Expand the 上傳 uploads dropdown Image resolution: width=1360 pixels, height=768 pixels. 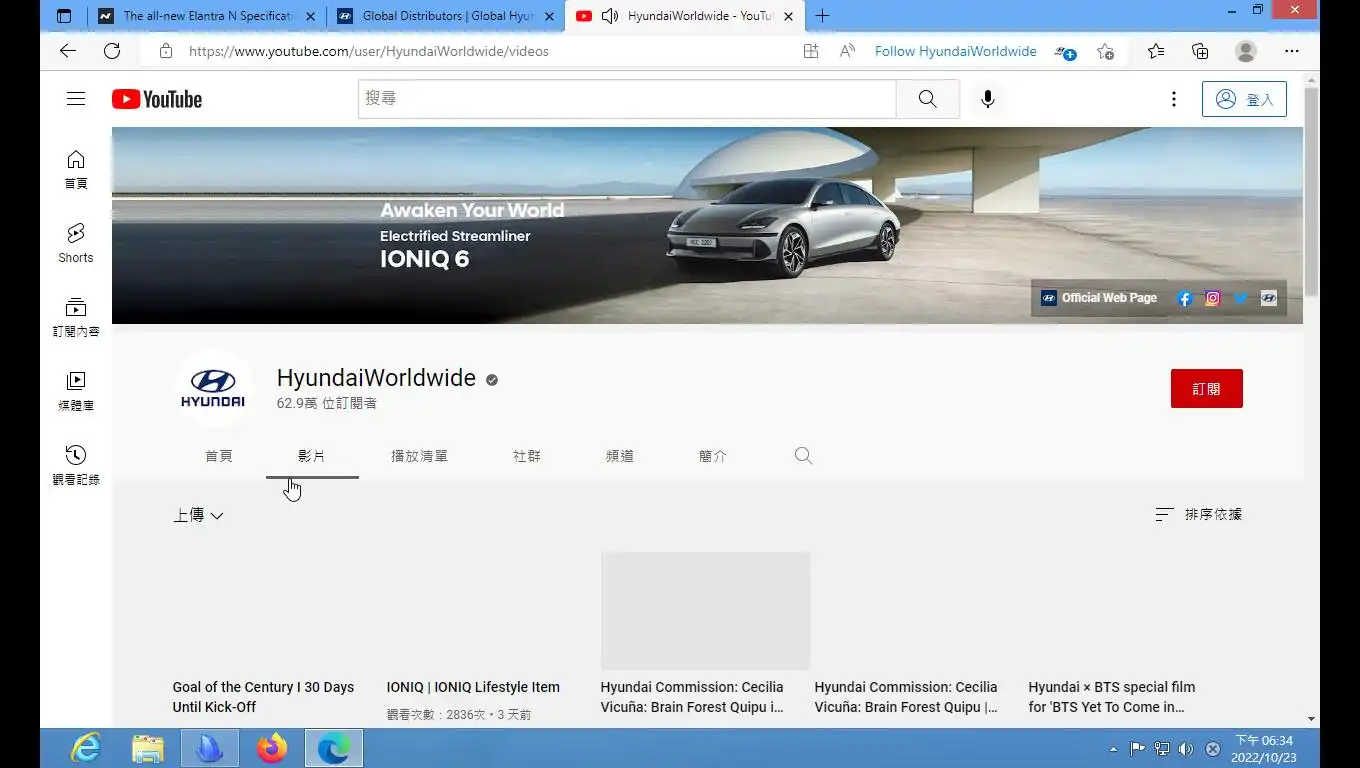(198, 515)
